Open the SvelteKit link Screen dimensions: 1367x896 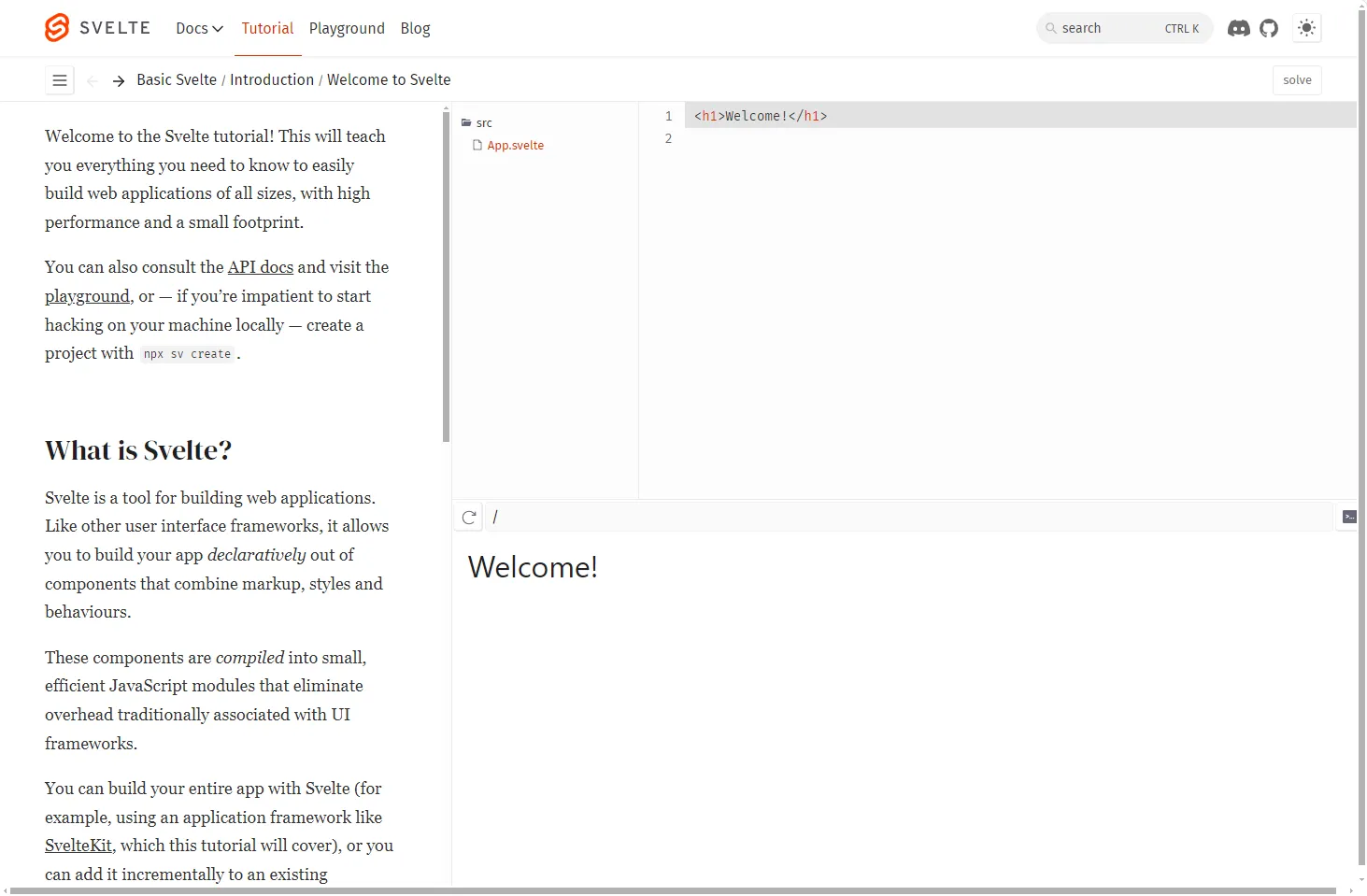(78, 846)
